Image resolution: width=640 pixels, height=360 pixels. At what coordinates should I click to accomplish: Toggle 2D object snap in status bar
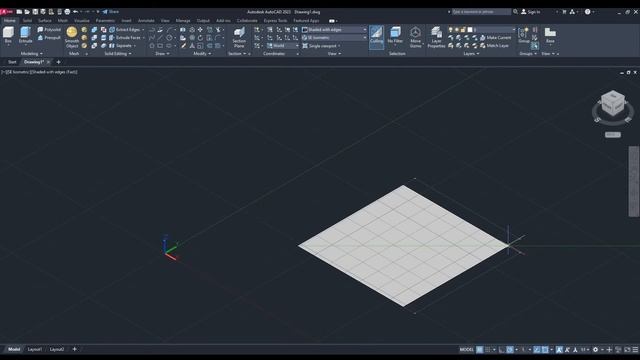[x=545, y=349]
